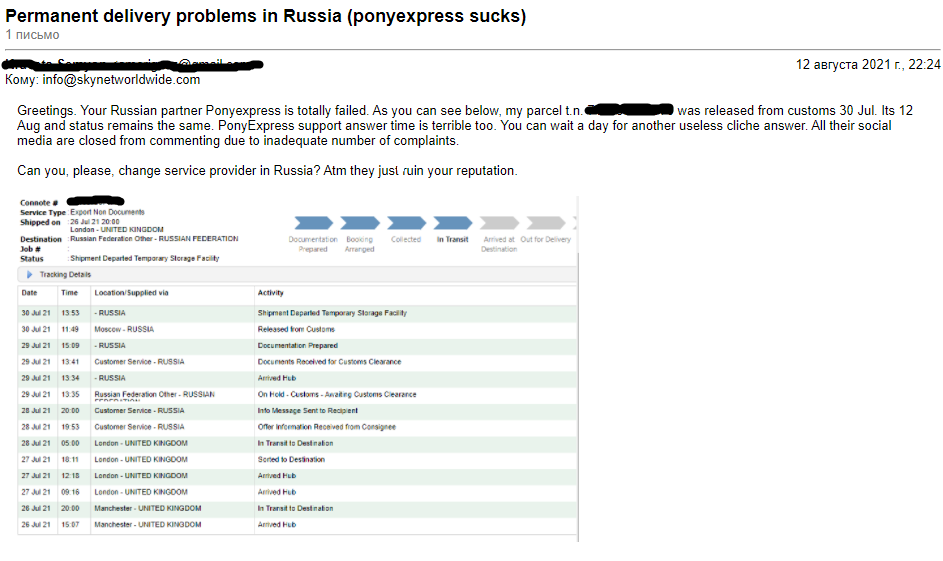Select the 'Released from Customs' activity
943x561 pixels.
click(296, 330)
